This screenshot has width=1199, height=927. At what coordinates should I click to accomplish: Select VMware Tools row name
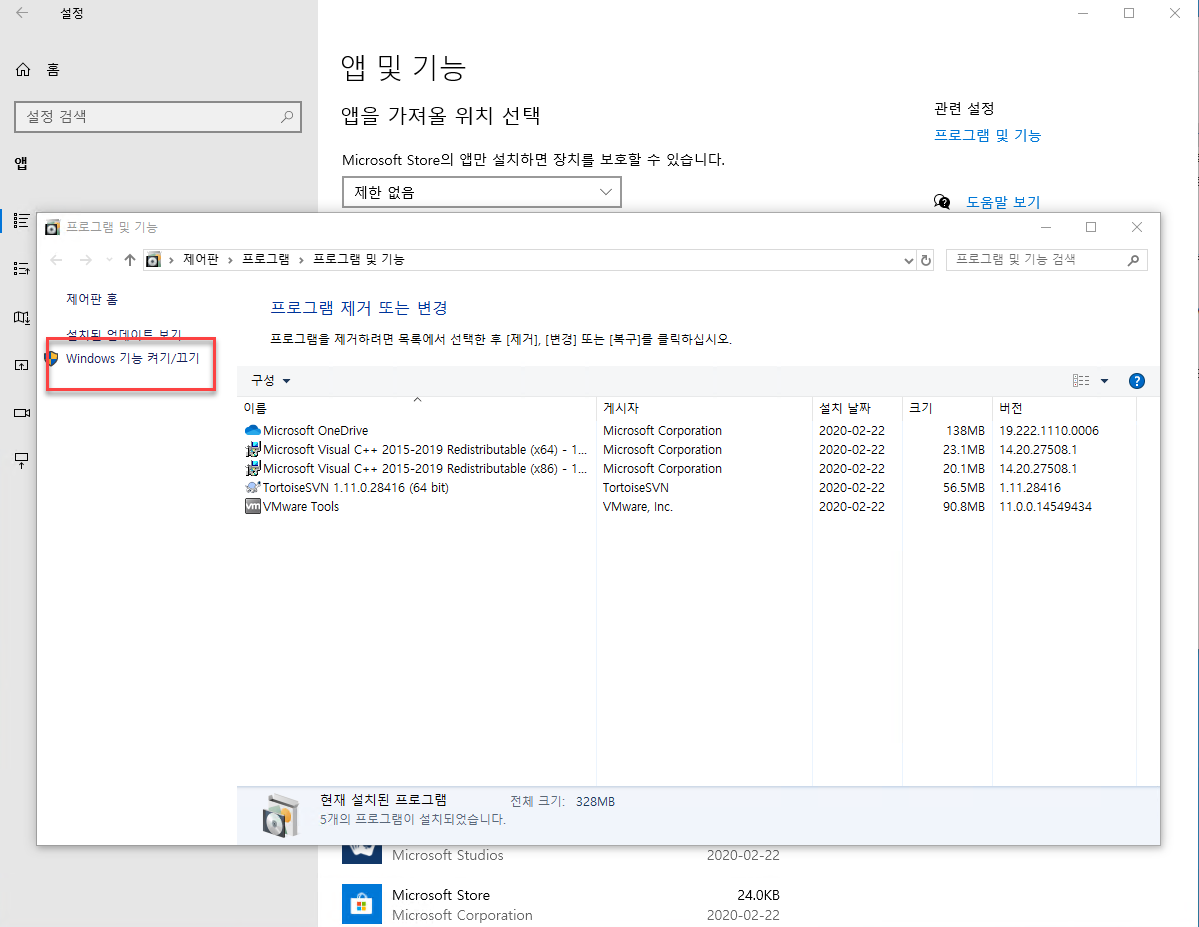pos(301,506)
